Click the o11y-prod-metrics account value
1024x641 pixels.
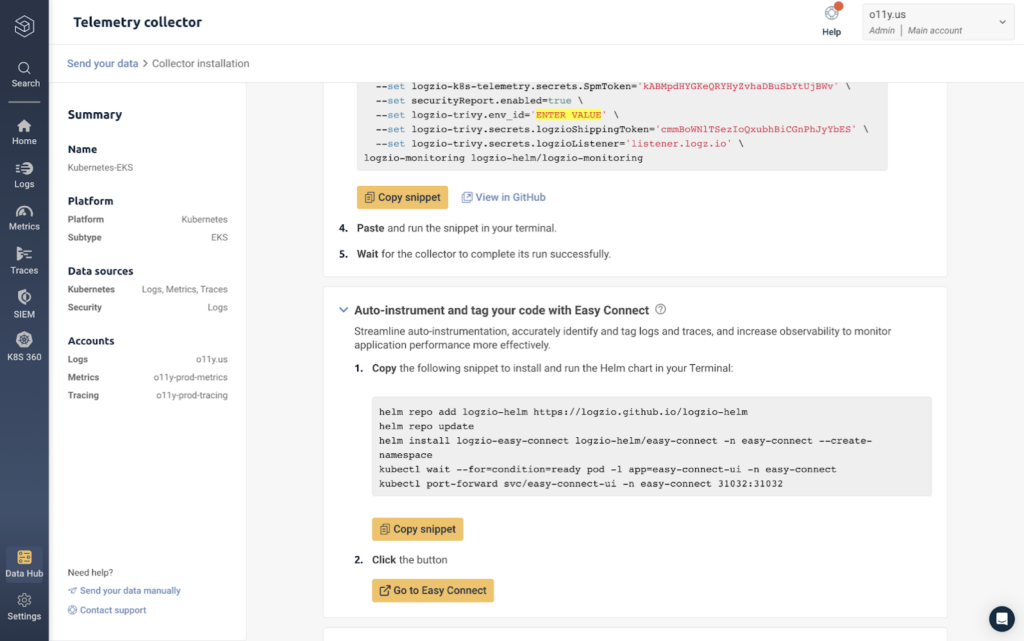click(x=191, y=377)
